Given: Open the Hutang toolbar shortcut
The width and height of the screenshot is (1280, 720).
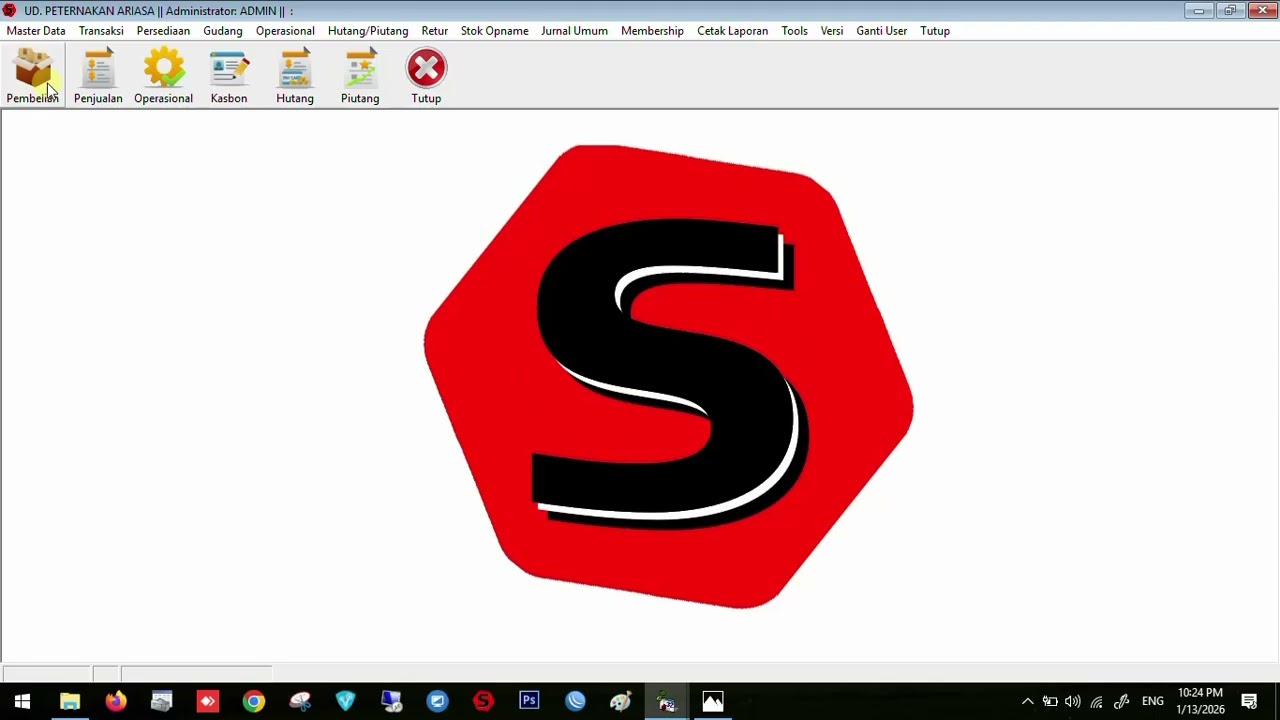Looking at the screenshot, I should click(295, 76).
